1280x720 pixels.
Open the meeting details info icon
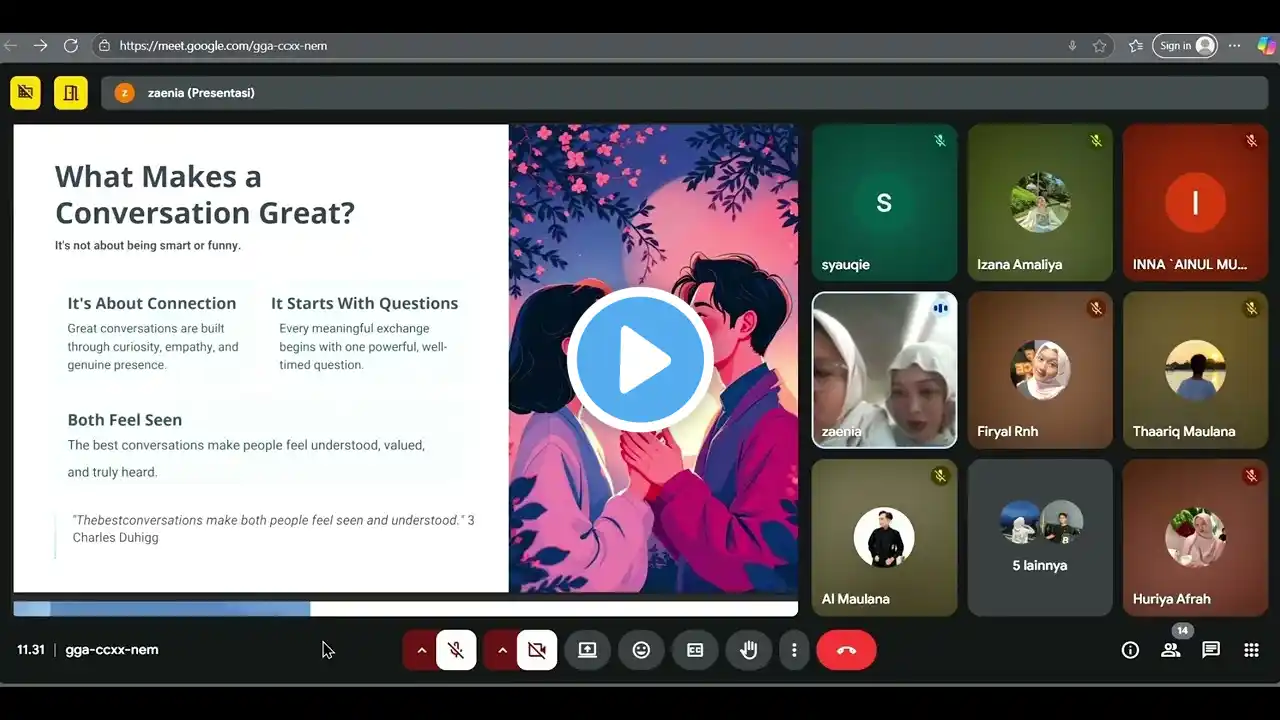(1130, 650)
